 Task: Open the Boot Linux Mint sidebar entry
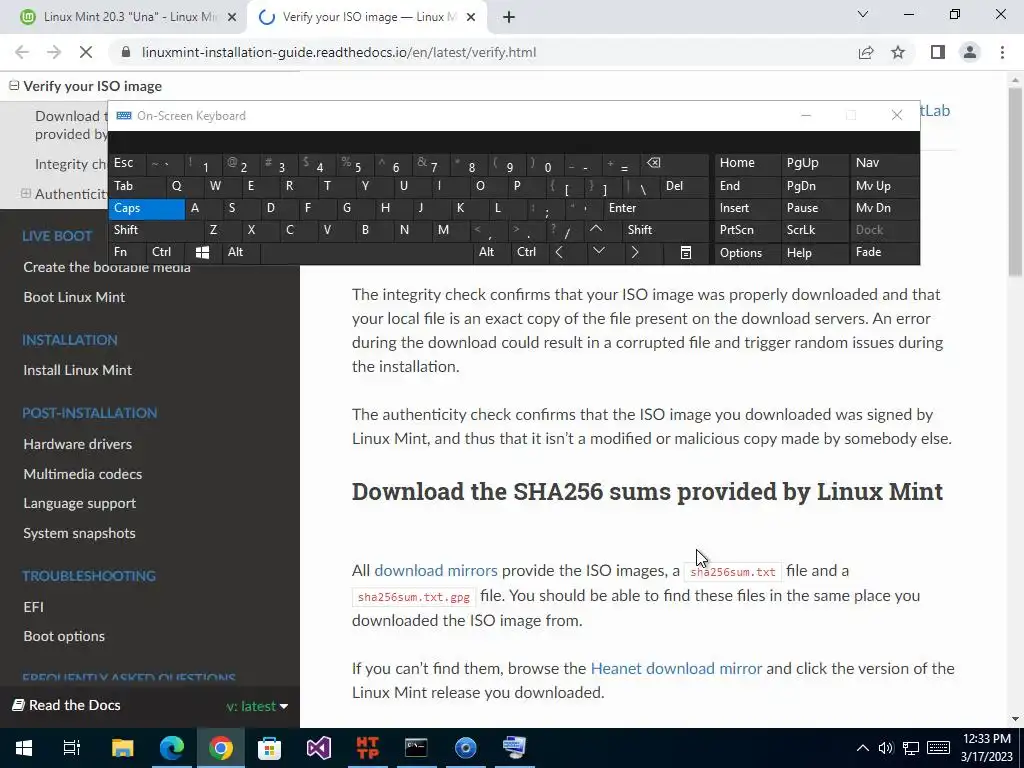(74, 297)
